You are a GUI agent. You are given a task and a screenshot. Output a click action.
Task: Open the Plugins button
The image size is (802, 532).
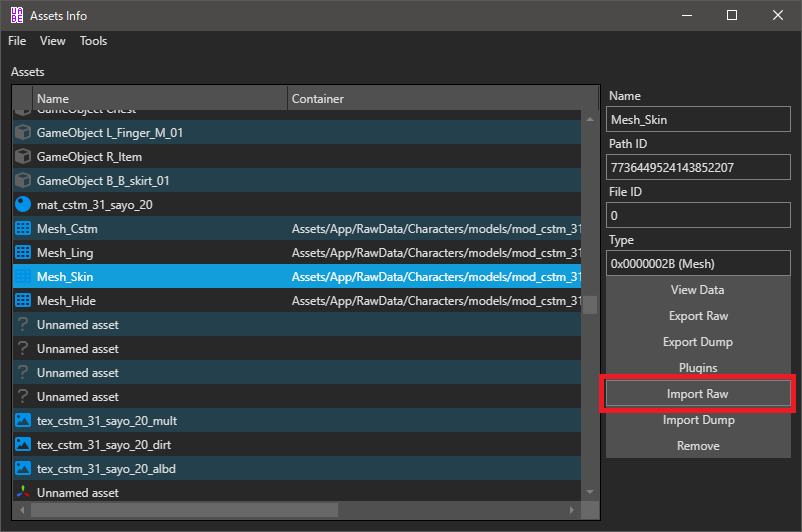point(698,367)
